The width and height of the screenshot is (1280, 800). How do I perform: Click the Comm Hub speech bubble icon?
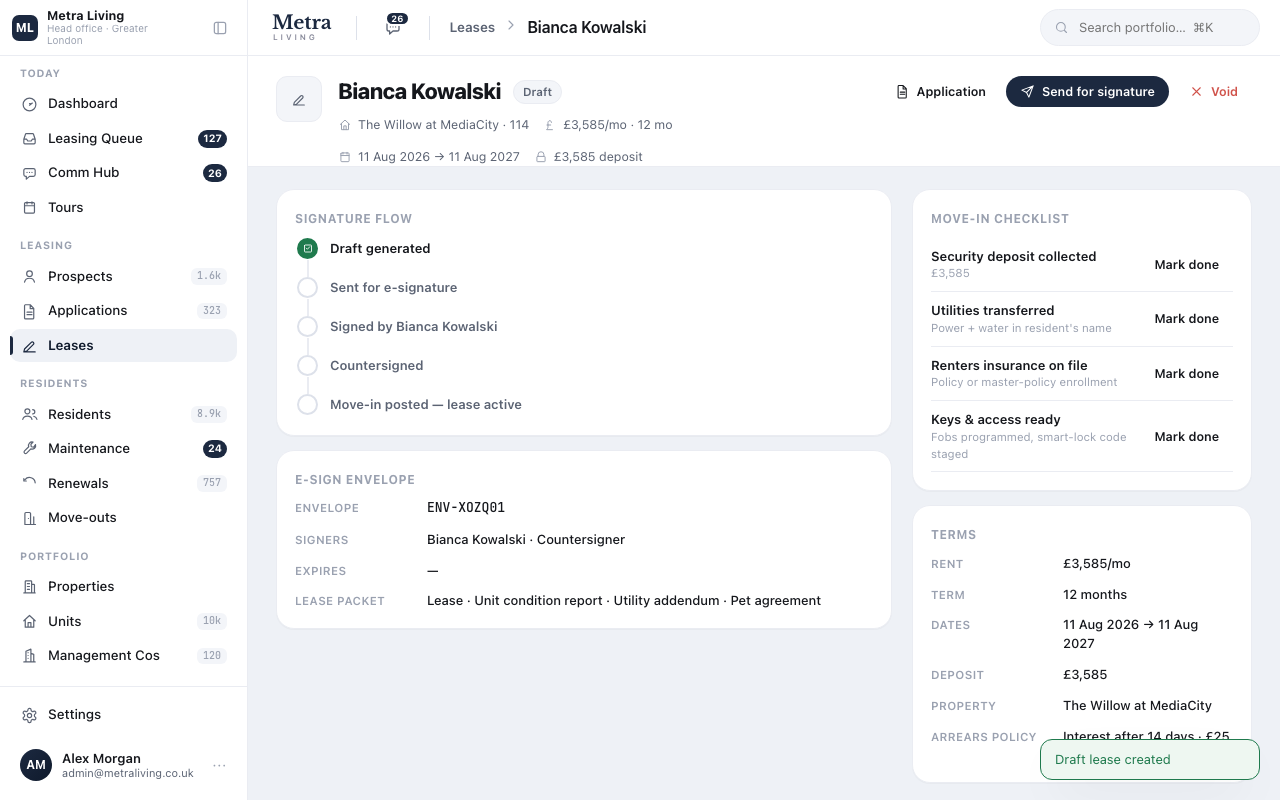pos(29,173)
